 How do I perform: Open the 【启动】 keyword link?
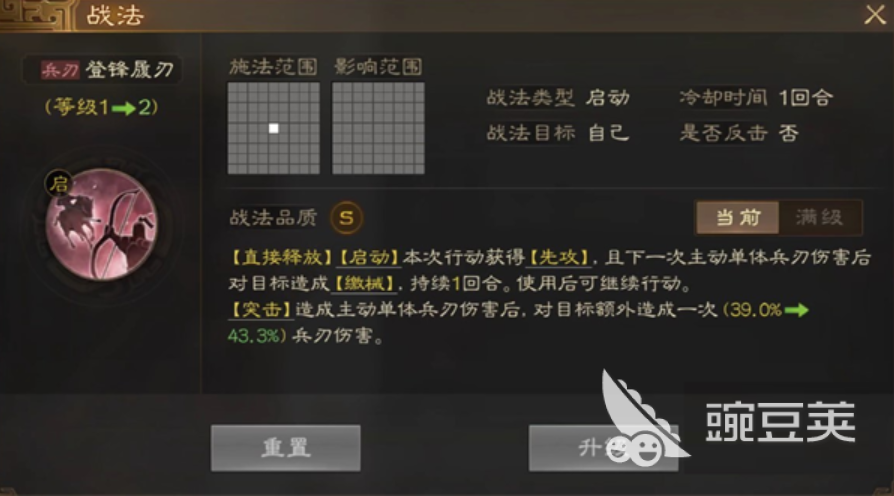click(368, 258)
